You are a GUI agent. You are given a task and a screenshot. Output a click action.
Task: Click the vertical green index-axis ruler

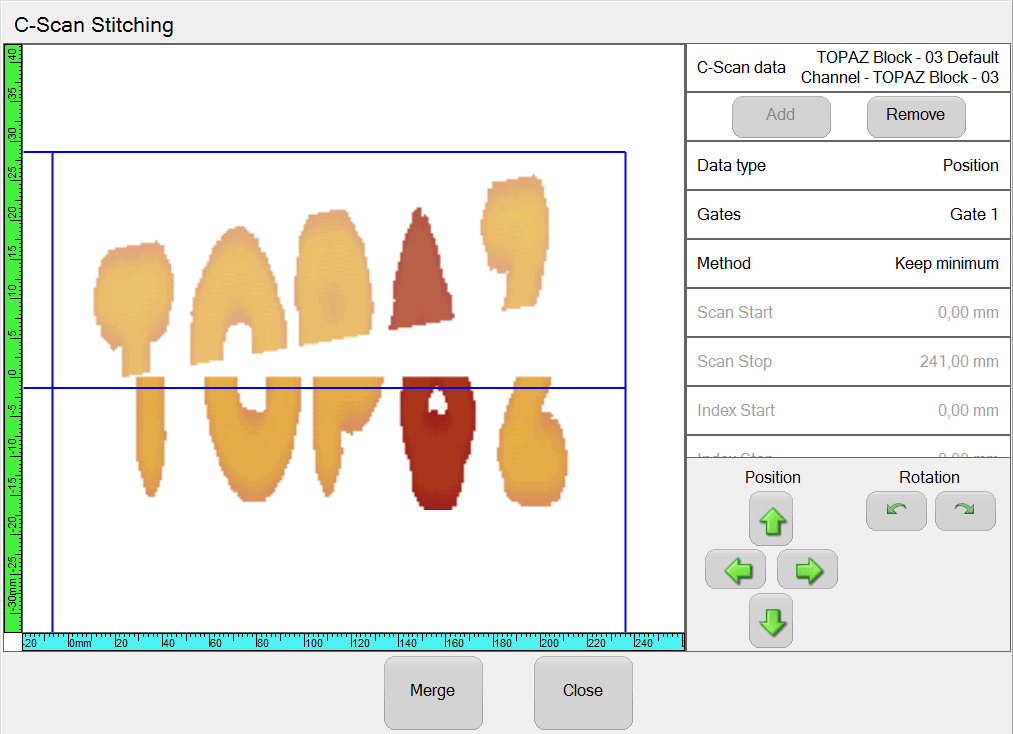[x=13, y=338]
